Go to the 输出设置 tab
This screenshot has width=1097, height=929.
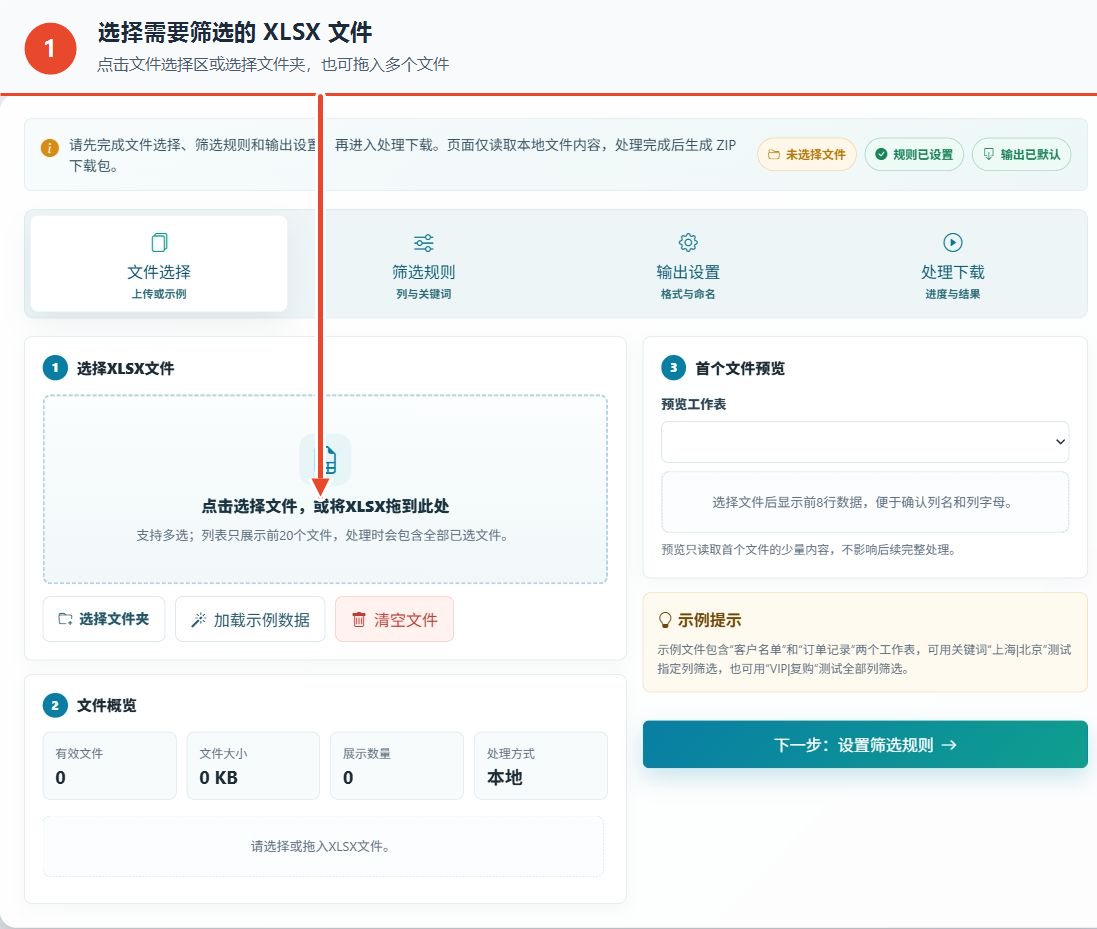[688, 264]
